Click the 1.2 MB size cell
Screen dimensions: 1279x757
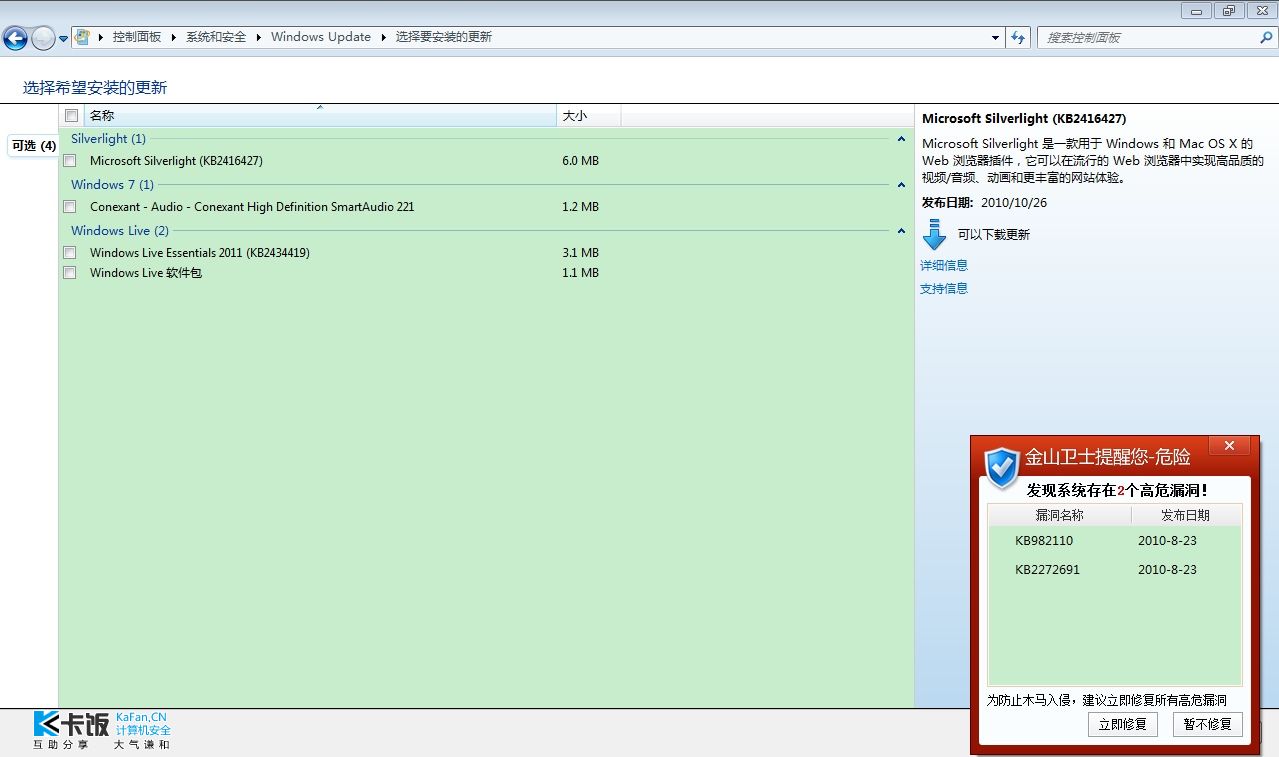pyautogui.click(x=581, y=207)
